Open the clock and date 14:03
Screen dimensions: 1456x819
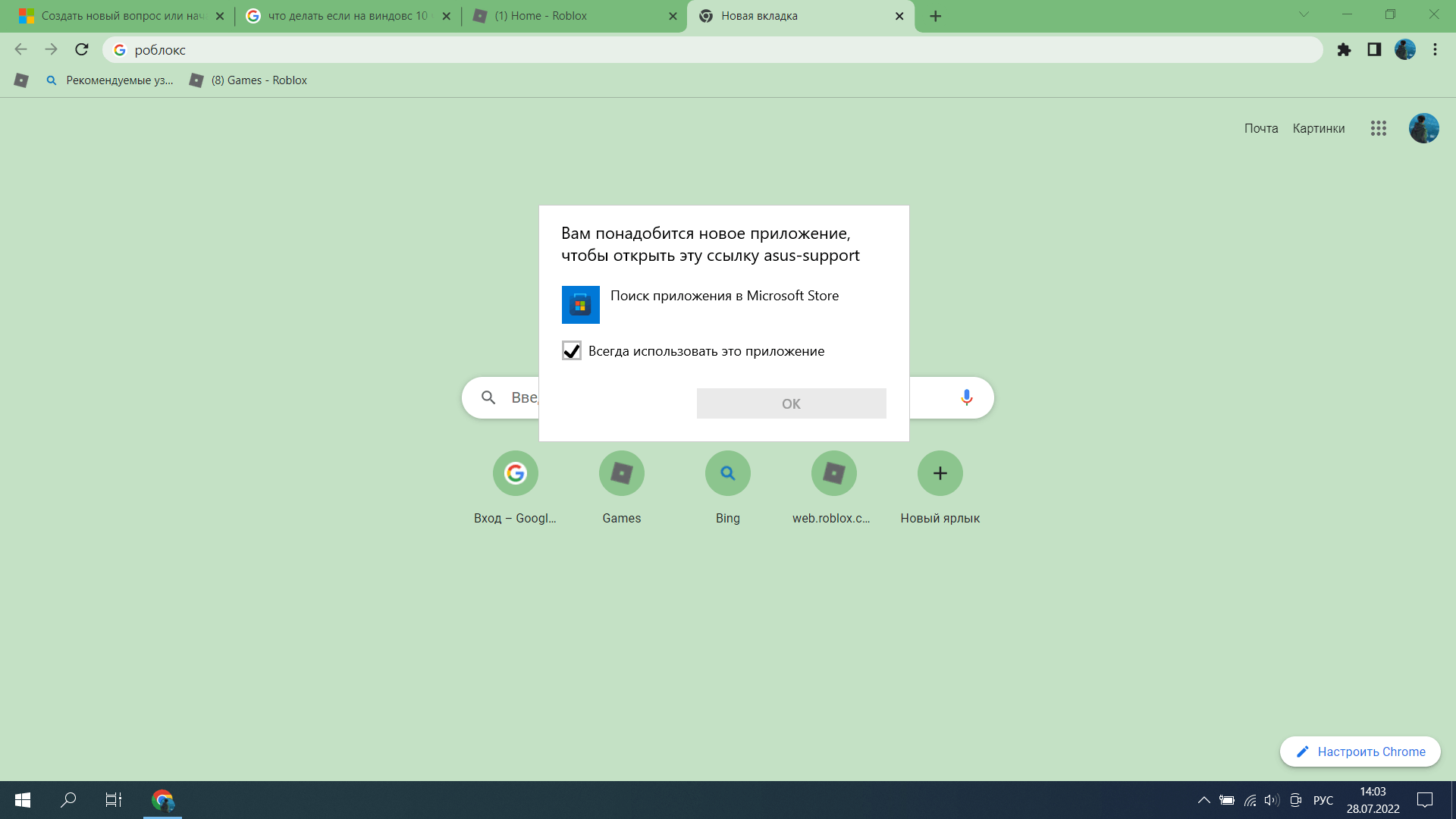point(1373,800)
